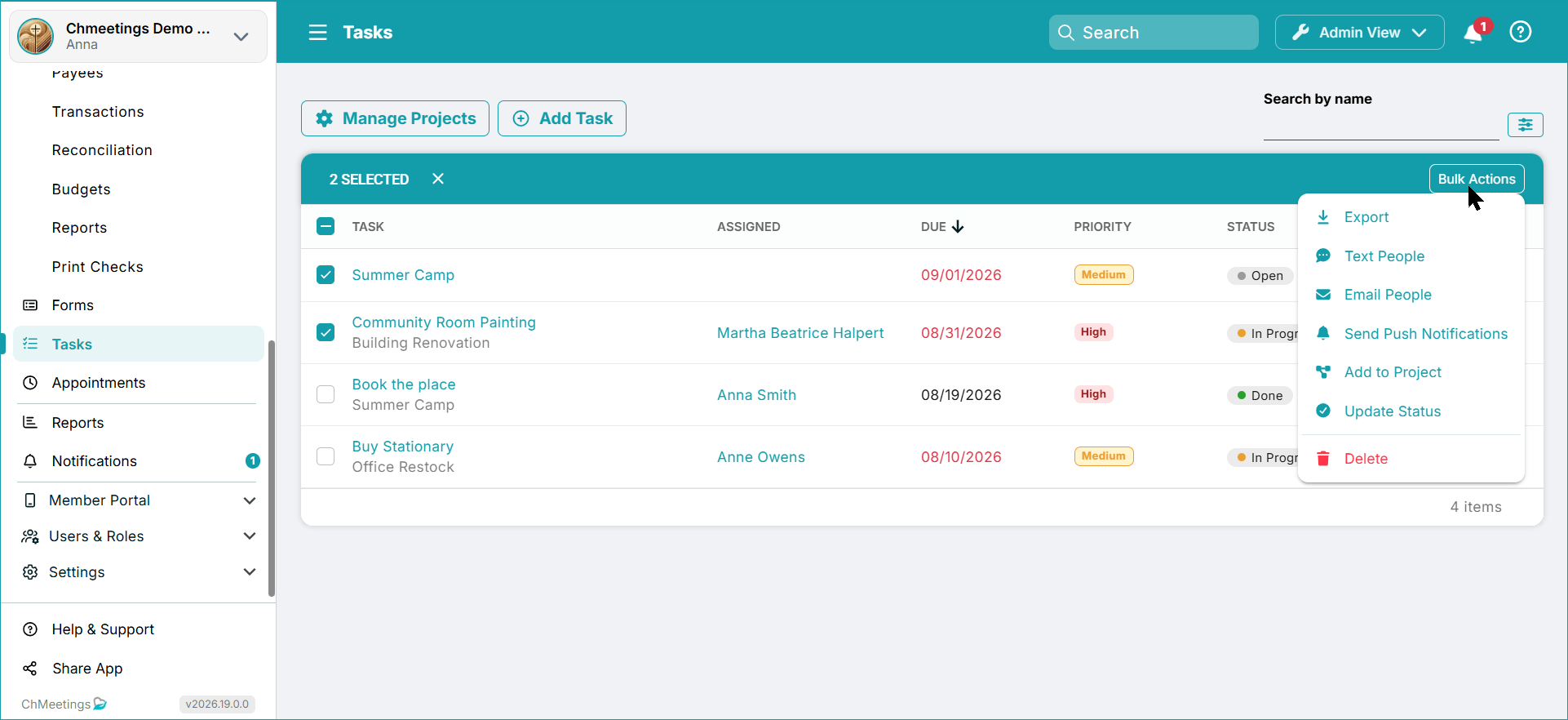Click the Appointments clock icon
Screen dimensions: 1568x720
30,383
